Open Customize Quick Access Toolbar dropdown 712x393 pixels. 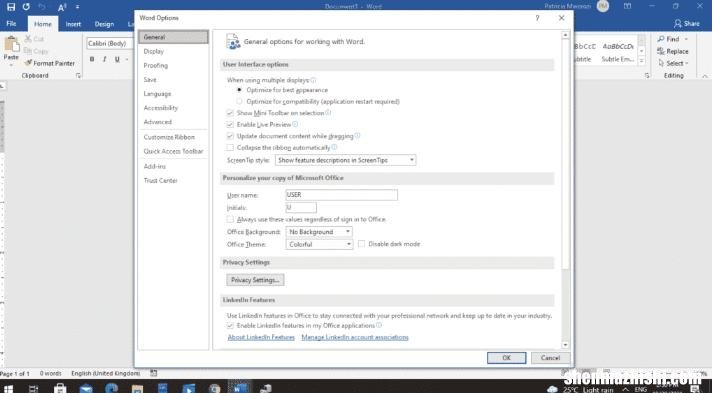(78, 7)
